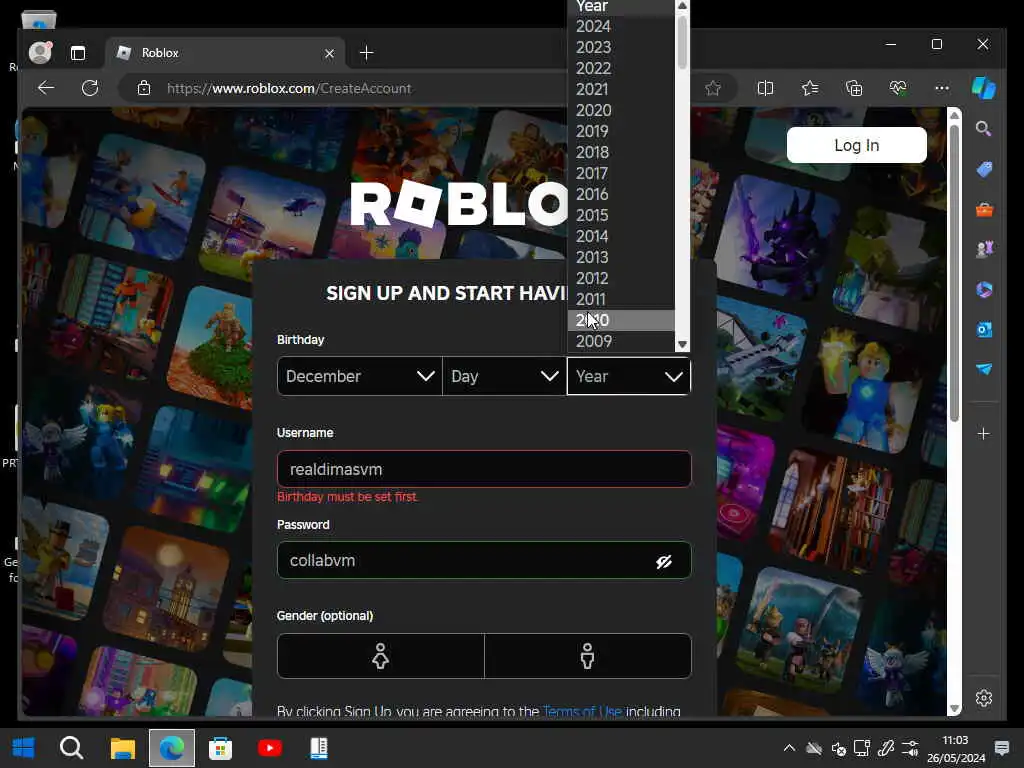Open YouTube app from taskbar

pos(270,748)
